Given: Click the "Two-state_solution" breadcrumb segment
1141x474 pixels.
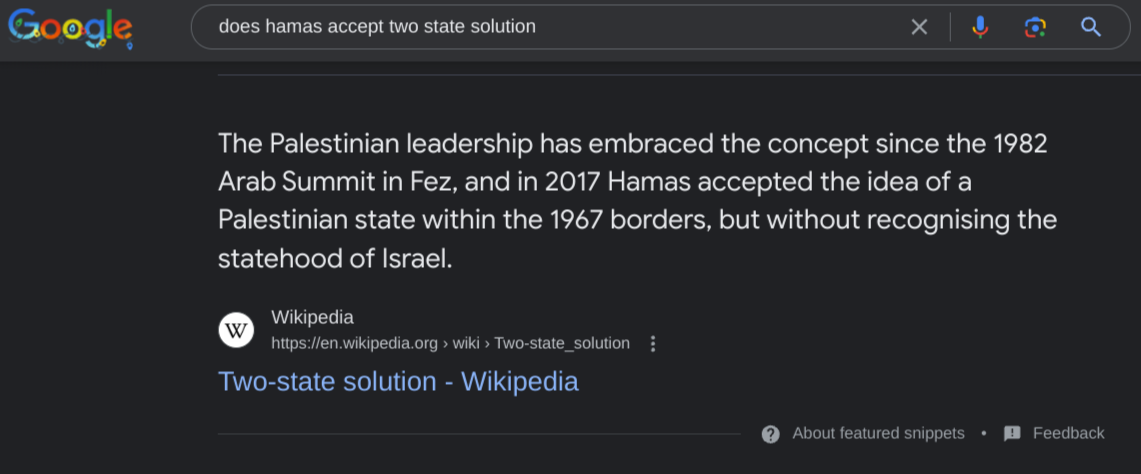Looking at the screenshot, I should 562,344.
